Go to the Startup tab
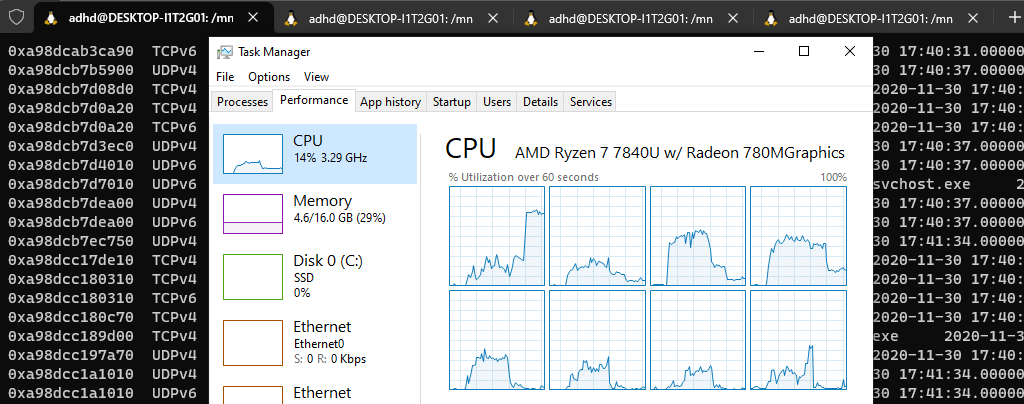1024x404 pixels. click(x=452, y=101)
